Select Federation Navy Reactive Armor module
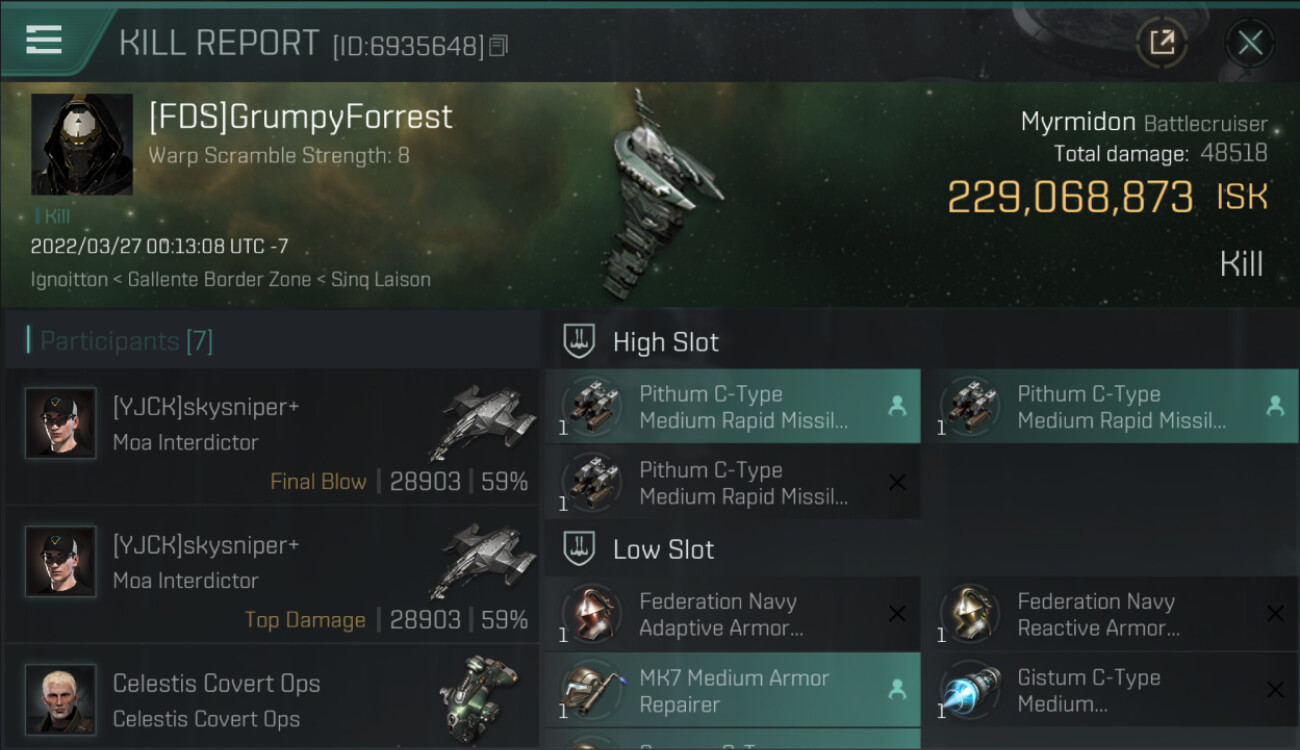 [x=1111, y=614]
